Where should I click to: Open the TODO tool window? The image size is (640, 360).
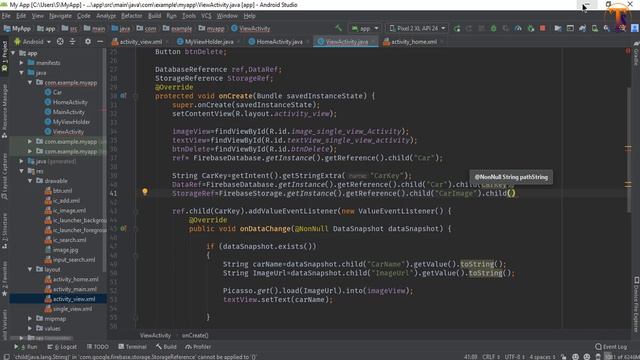pyautogui.click(x=98, y=347)
